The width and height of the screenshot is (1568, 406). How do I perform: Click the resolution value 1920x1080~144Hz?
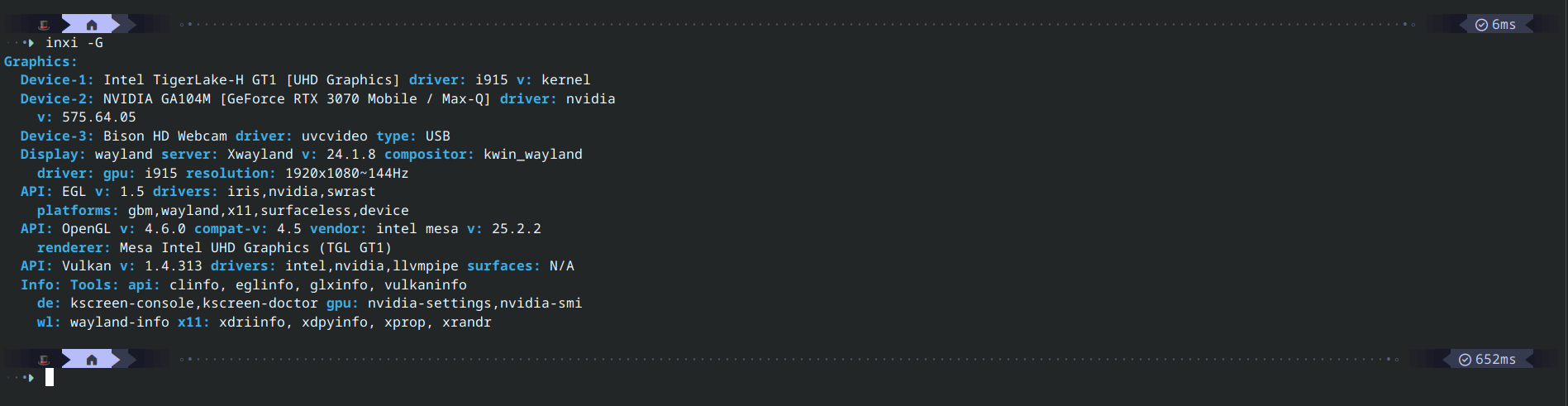(346, 174)
